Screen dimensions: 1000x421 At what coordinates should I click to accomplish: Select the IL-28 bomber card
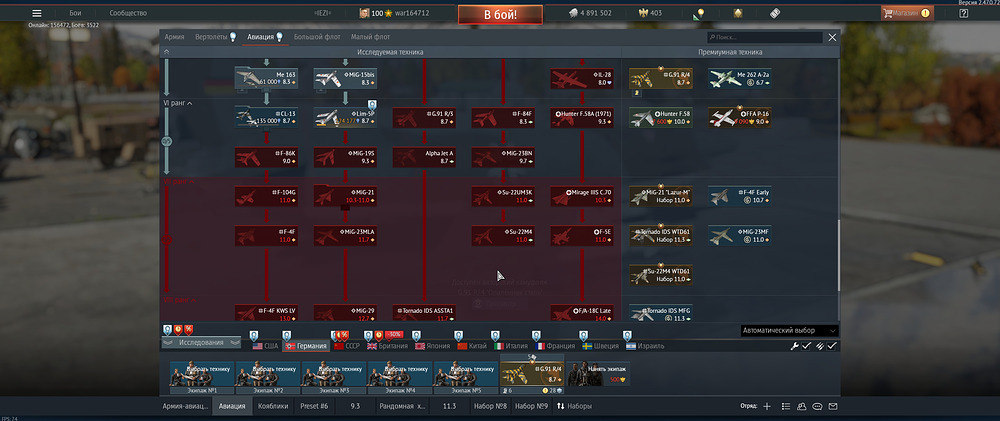[582, 78]
